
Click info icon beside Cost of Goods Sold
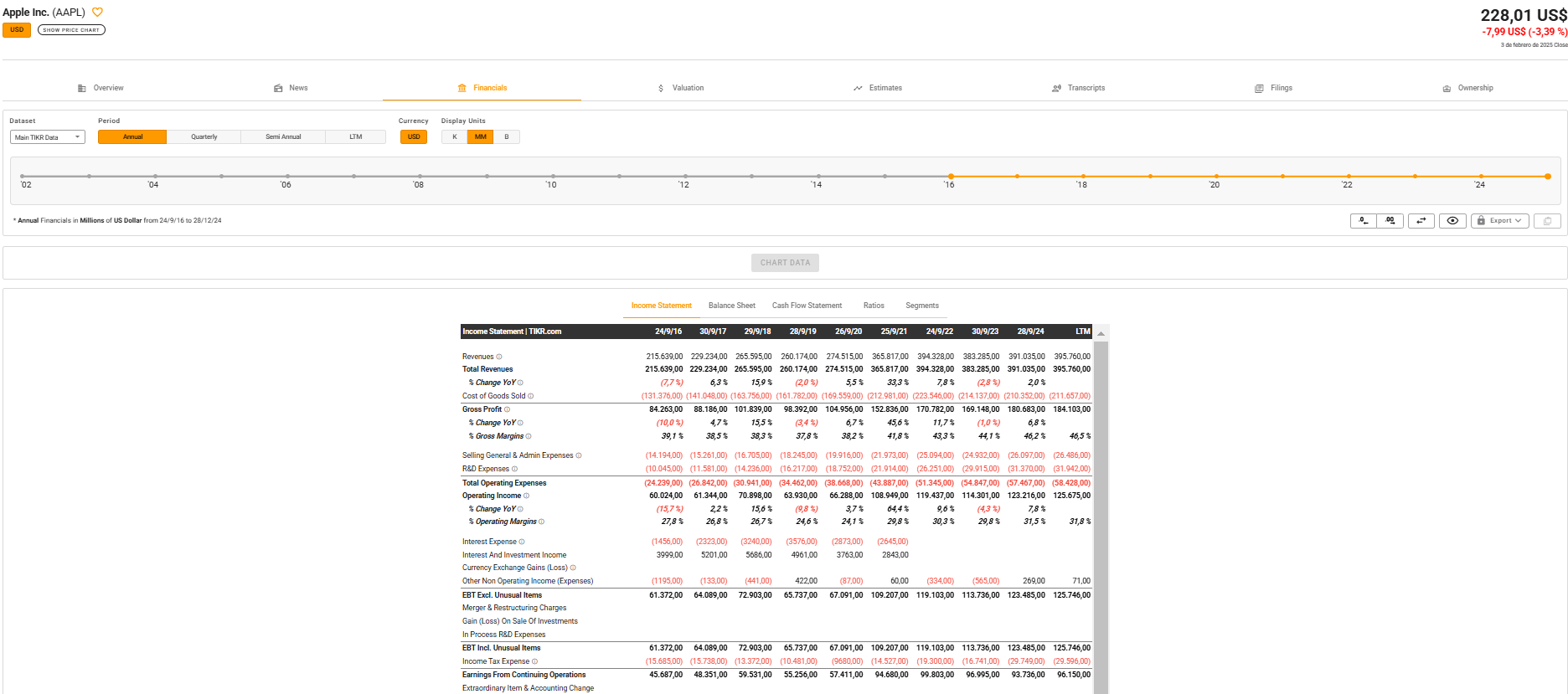point(531,396)
